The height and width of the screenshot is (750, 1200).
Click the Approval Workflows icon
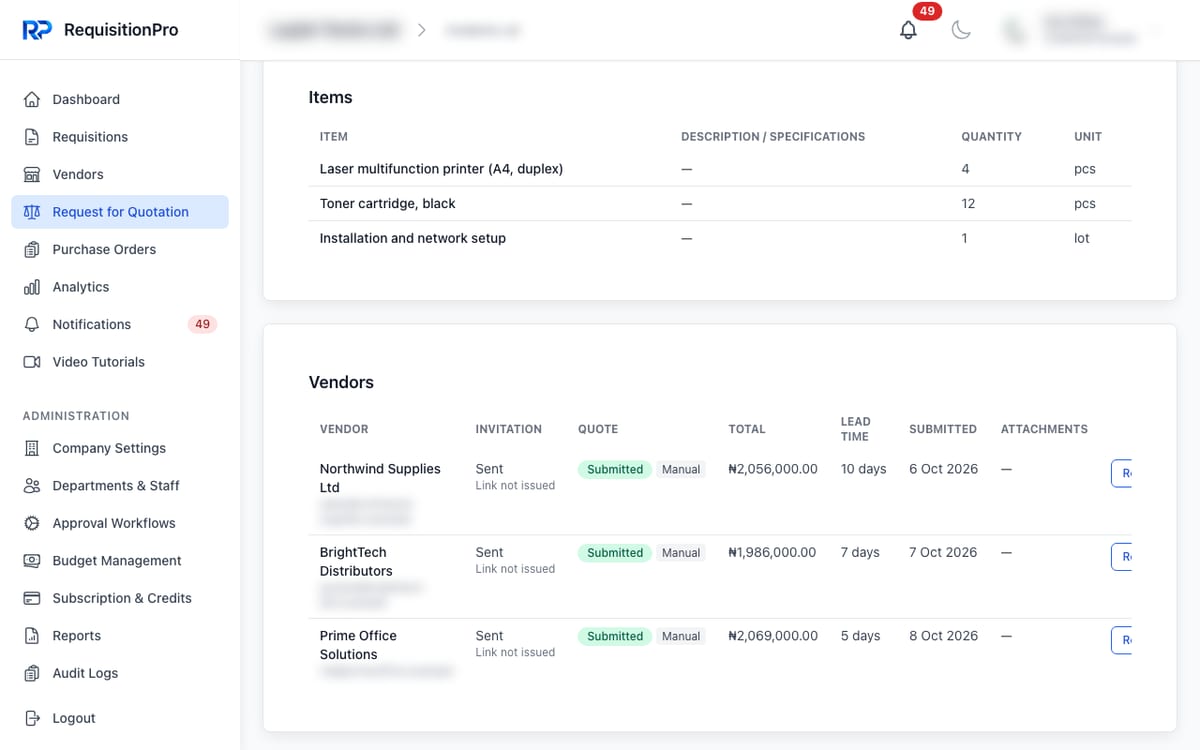click(32, 524)
